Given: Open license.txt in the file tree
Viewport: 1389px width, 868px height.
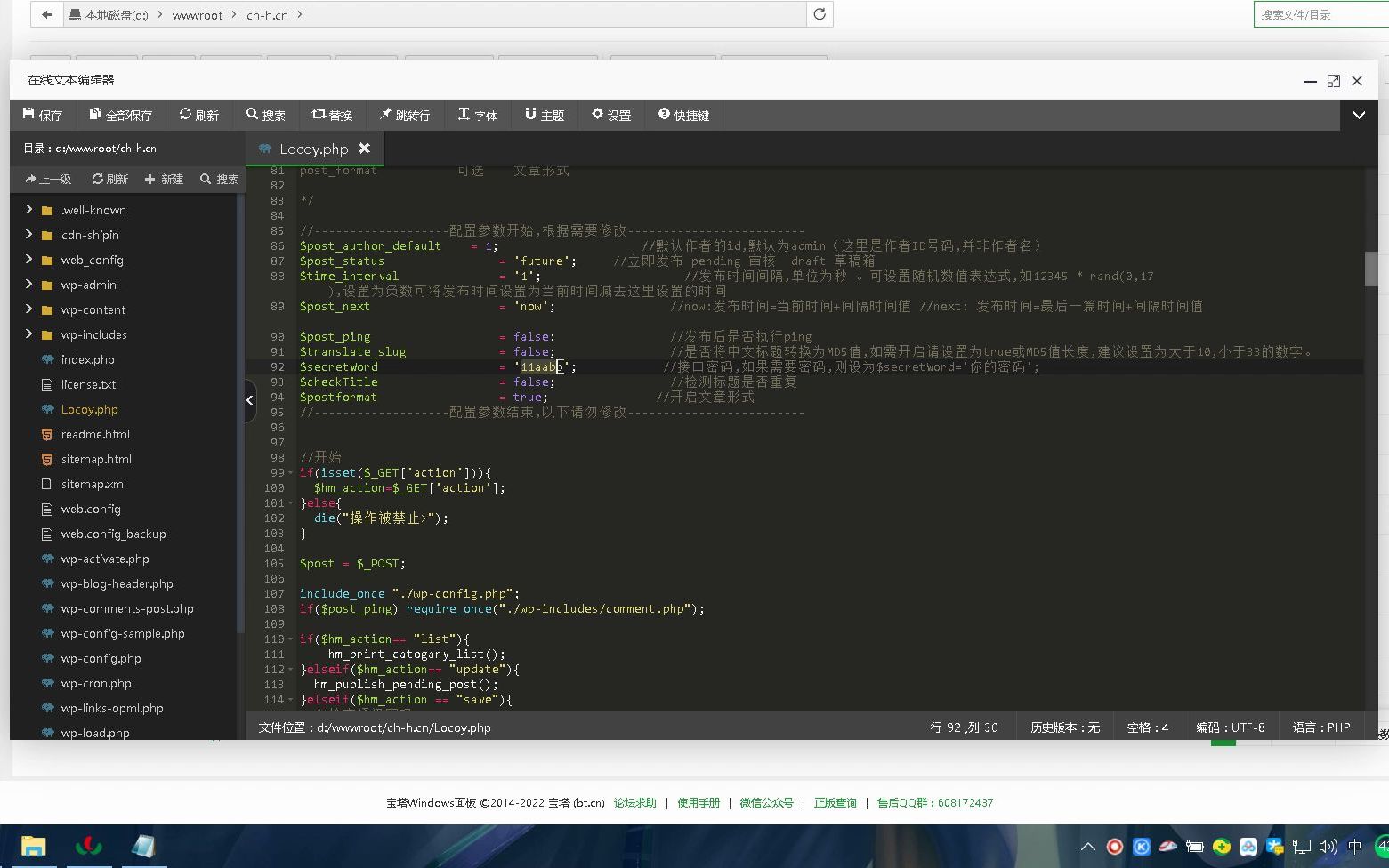Looking at the screenshot, I should click(x=88, y=384).
